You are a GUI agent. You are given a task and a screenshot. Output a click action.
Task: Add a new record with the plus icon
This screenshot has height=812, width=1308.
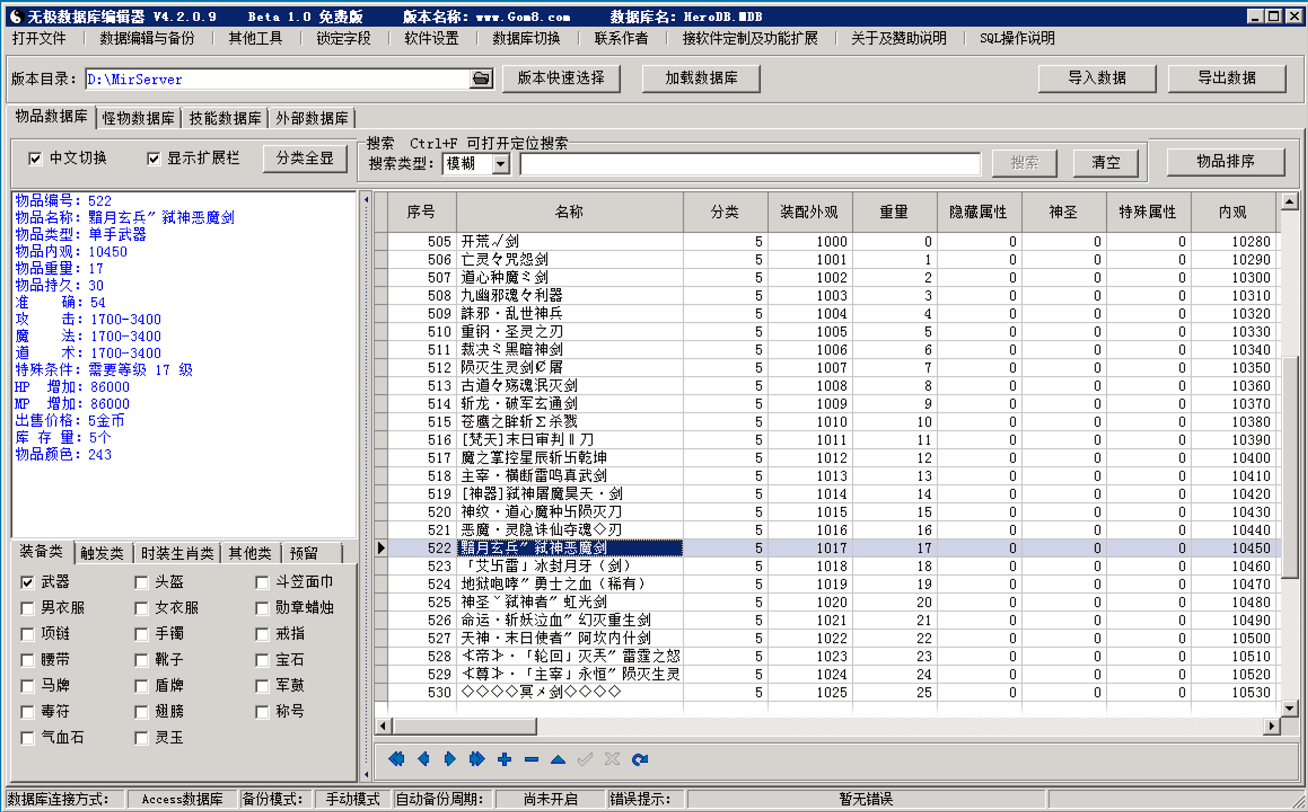(x=504, y=760)
